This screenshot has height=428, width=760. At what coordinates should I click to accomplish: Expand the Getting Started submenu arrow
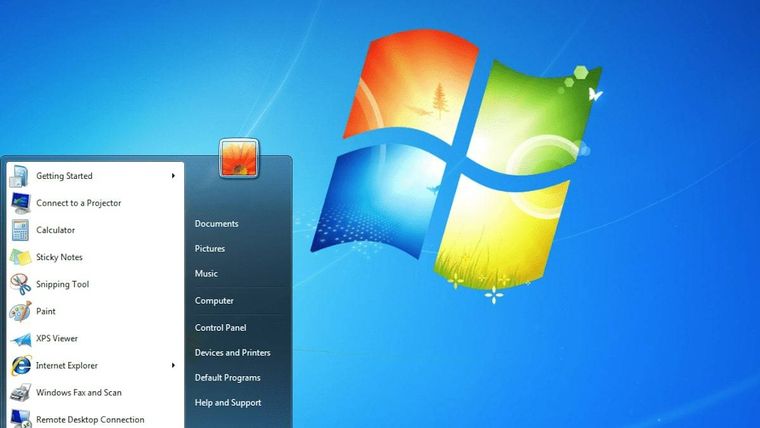[x=173, y=175]
